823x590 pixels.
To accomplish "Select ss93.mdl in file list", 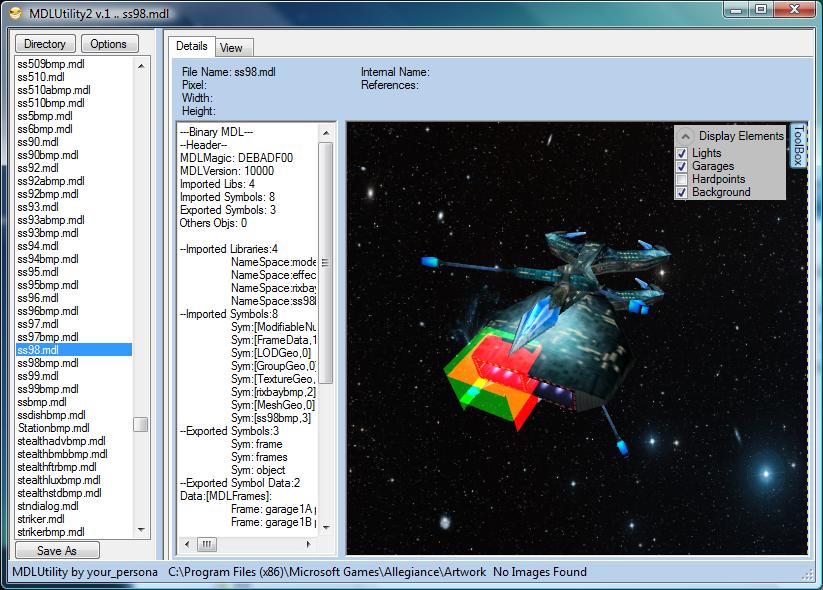I will [x=38, y=207].
